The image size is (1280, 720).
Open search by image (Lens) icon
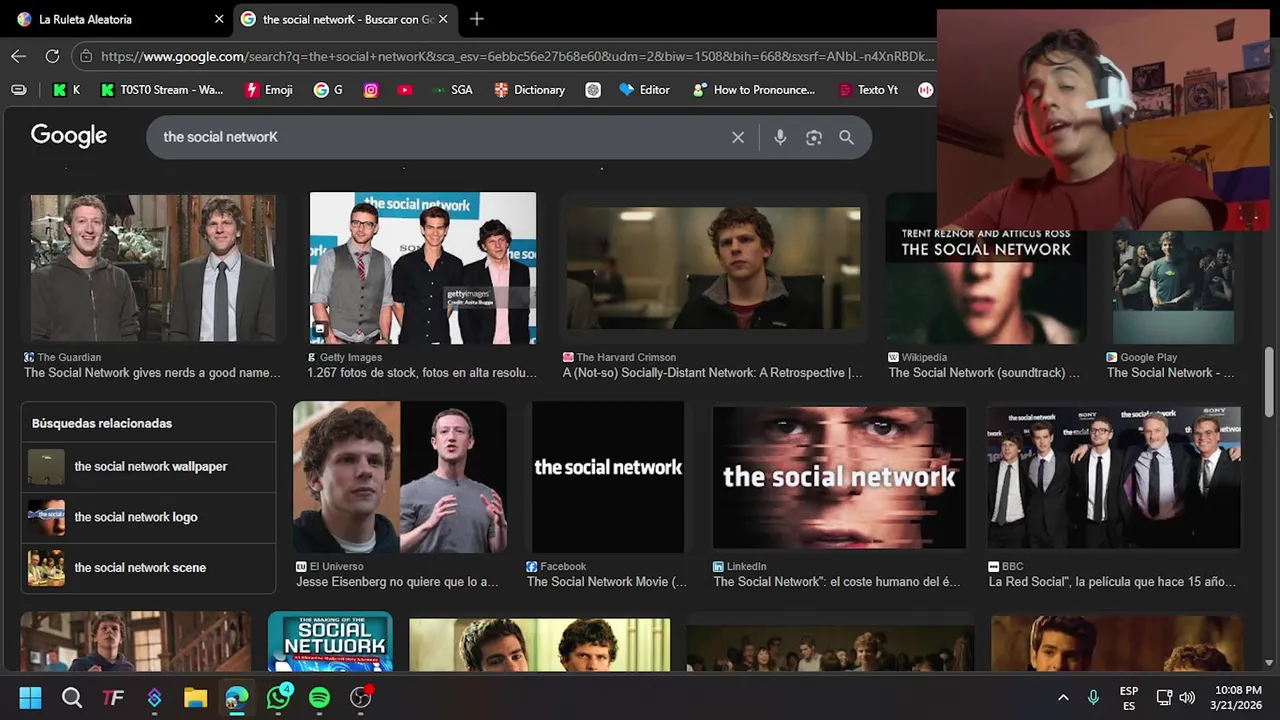[814, 137]
